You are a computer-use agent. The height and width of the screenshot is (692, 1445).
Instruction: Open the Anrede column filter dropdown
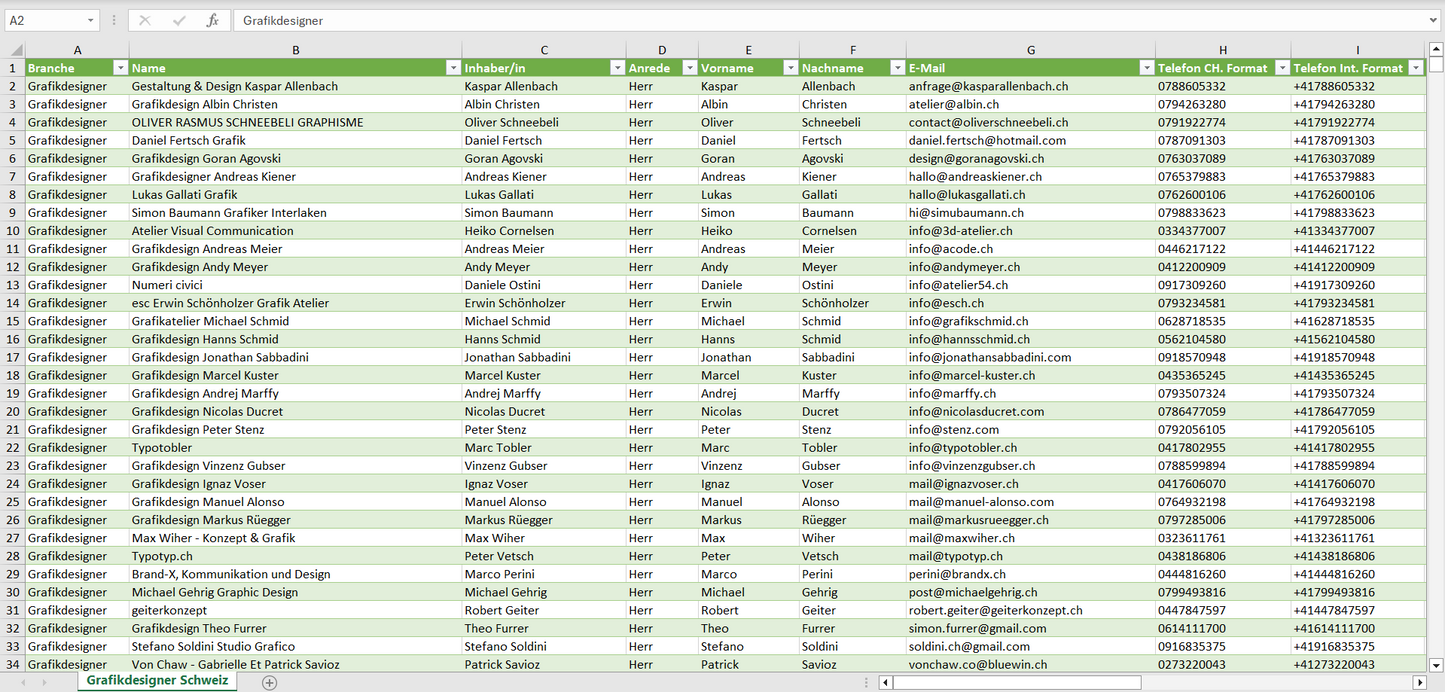point(689,68)
